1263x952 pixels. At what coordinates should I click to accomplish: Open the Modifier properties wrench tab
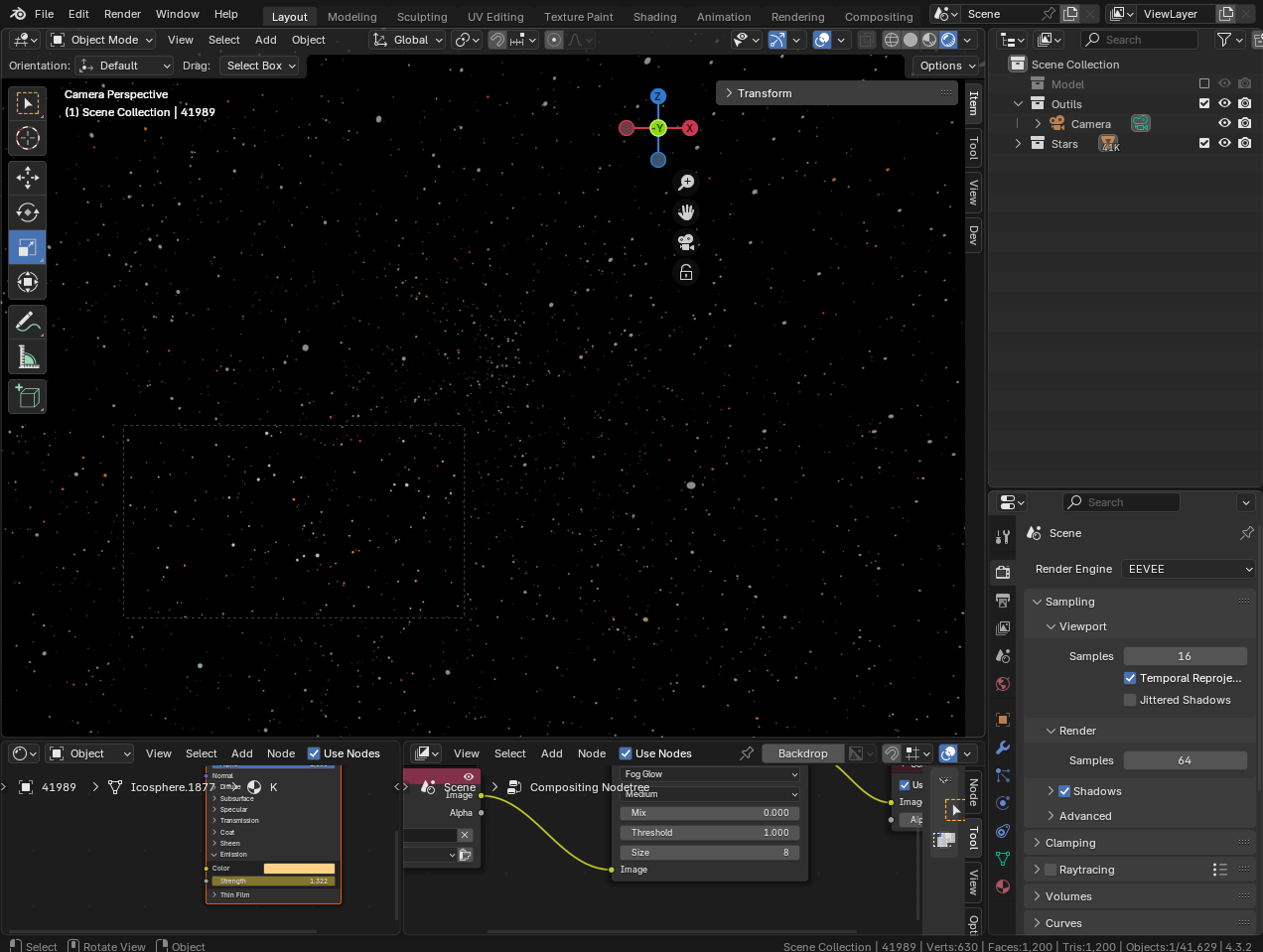(x=1002, y=748)
